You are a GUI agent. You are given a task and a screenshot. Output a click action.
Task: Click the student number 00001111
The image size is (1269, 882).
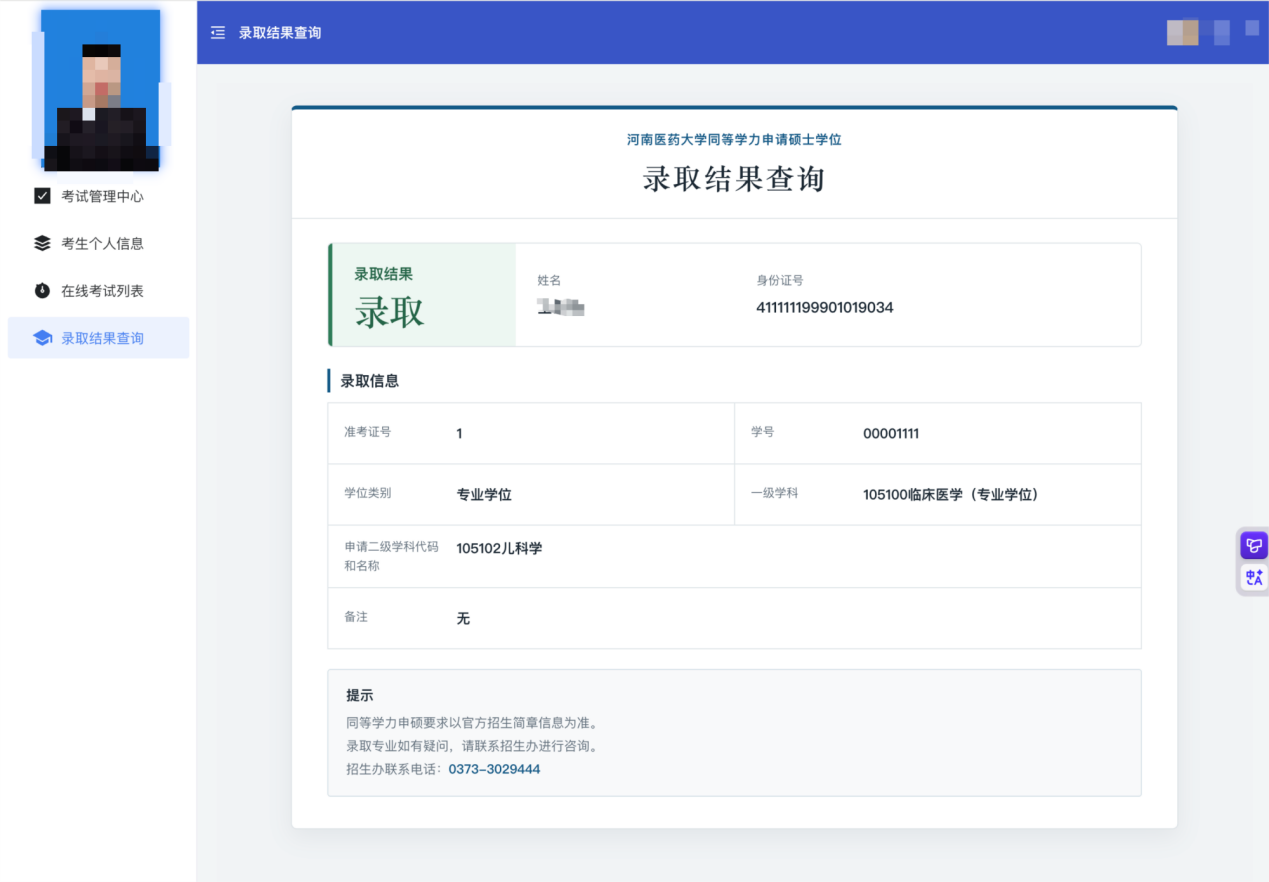coord(891,434)
